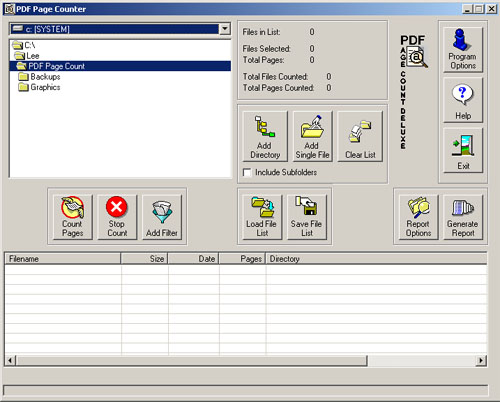Open the drive selection dropdown arrow
Screen dimensions: 500x402
(x=225, y=29)
